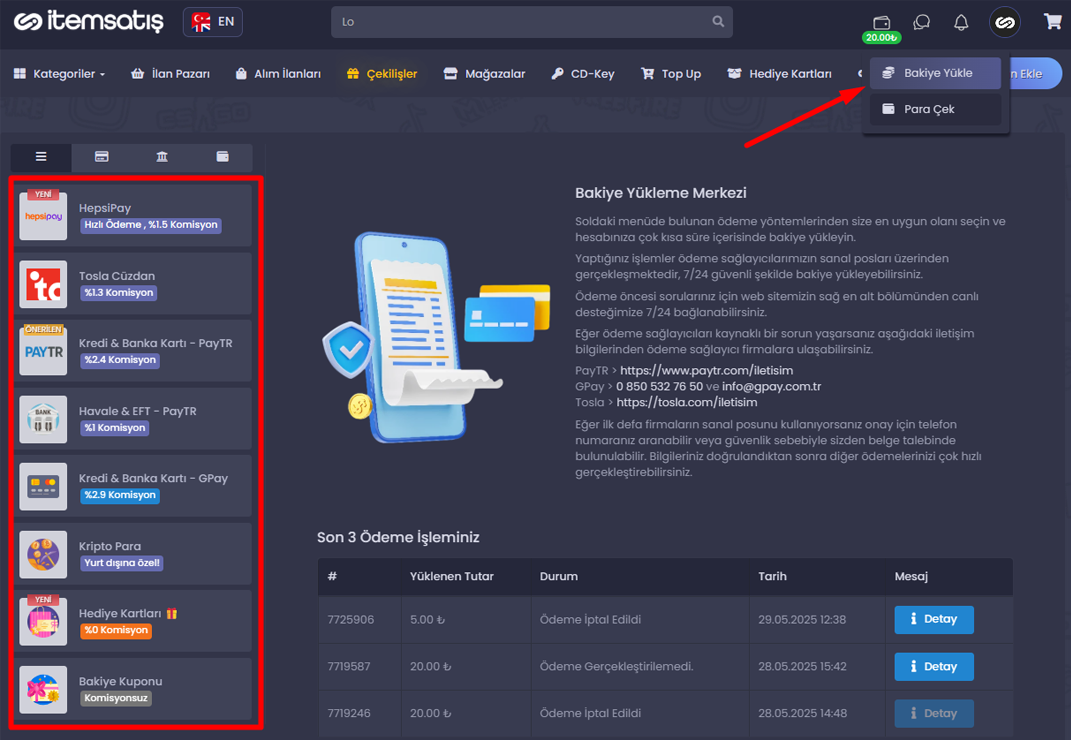
Task: Choose HepsiPay payment method
Action: (133, 216)
